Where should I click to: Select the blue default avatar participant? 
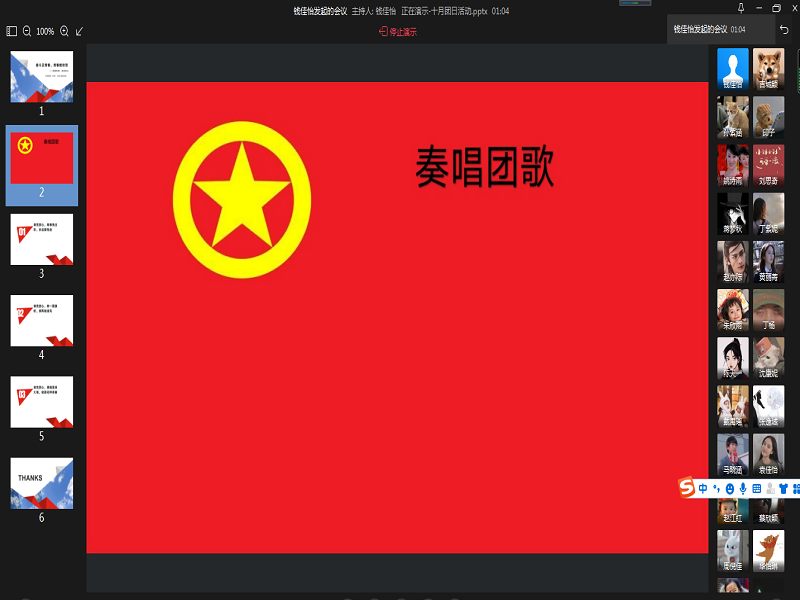pyautogui.click(x=733, y=69)
